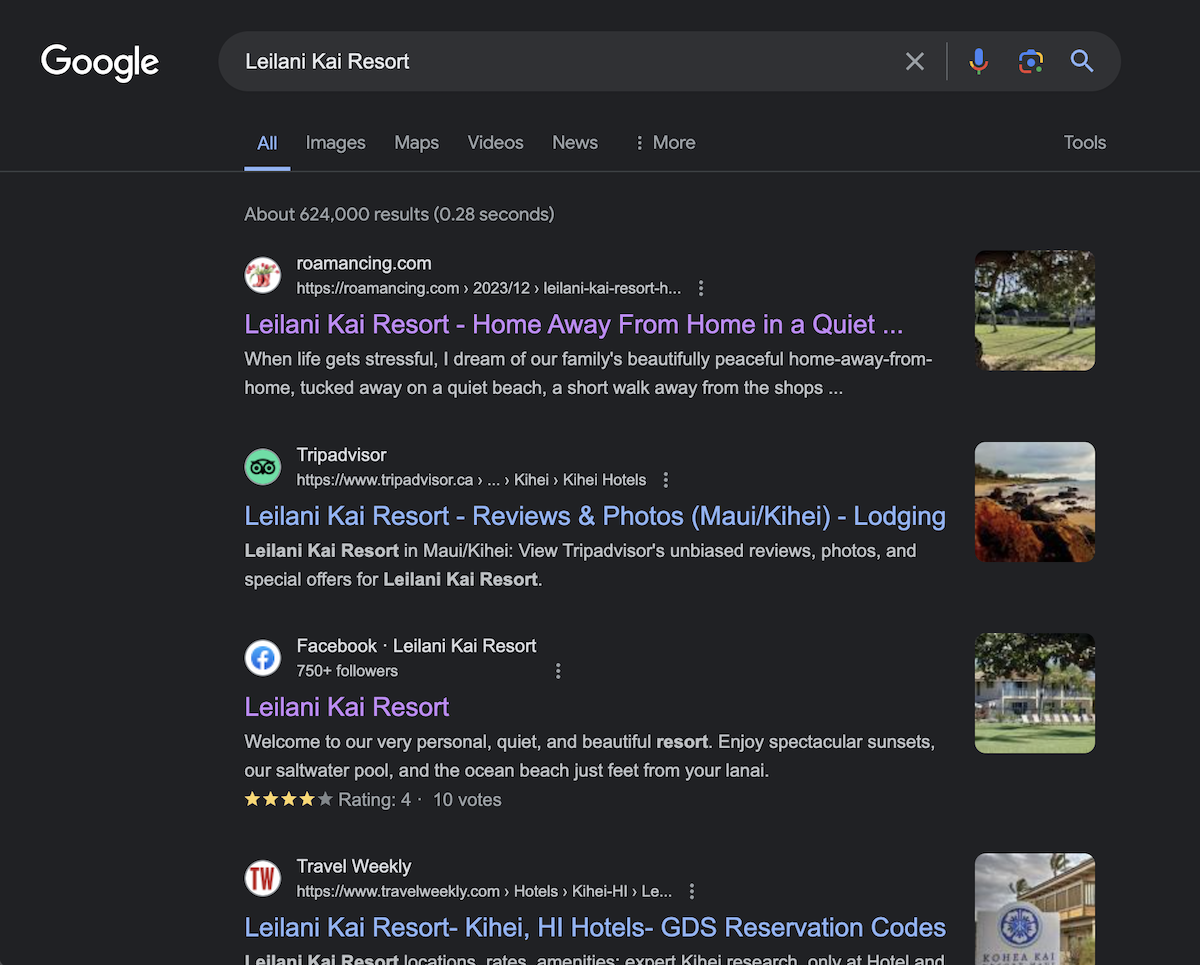Open three-dot menu for roamancing.com result
This screenshot has height=965, width=1200.
tap(701, 288)
